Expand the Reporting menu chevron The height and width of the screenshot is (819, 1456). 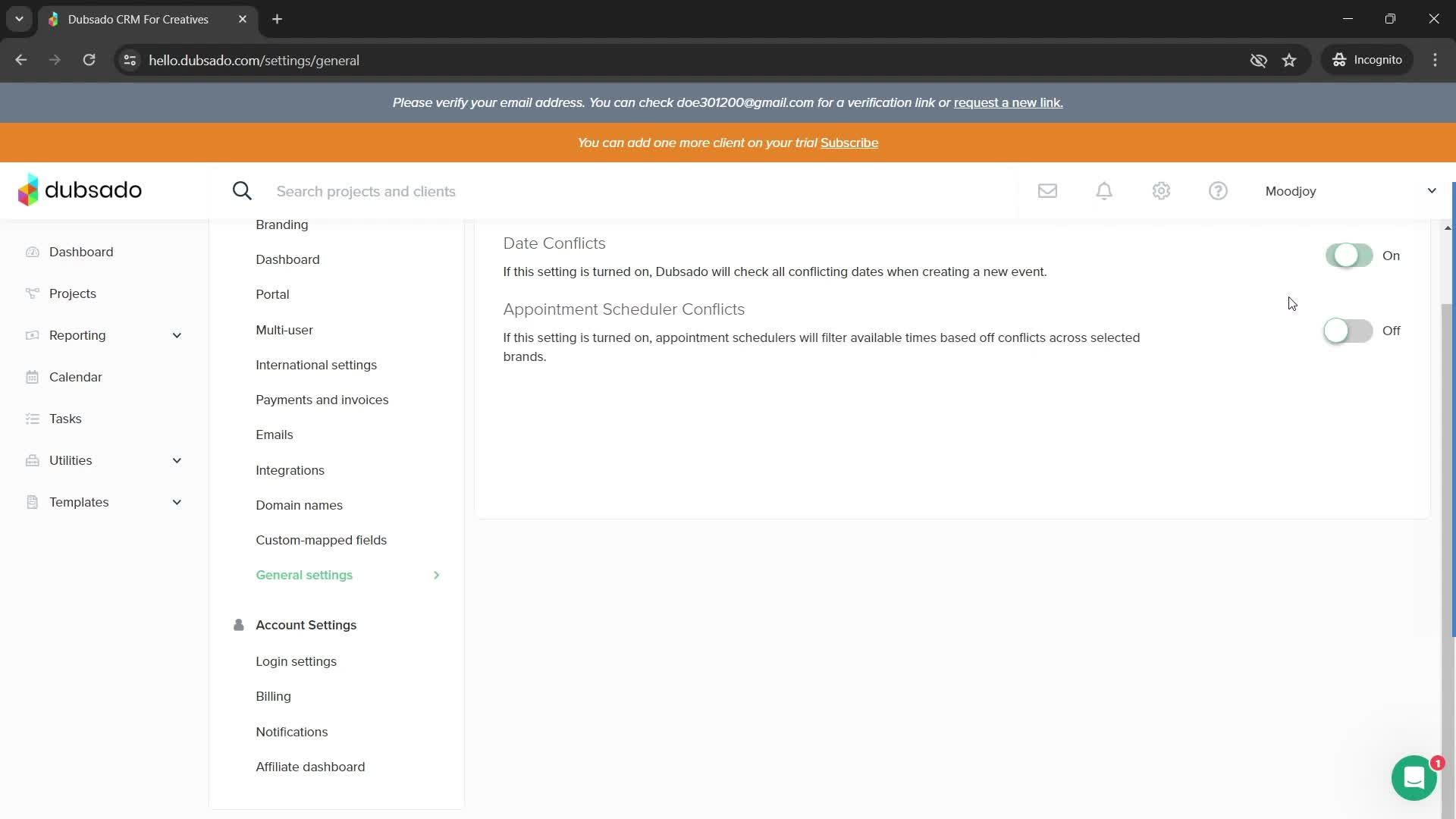(x=177, y=335)
